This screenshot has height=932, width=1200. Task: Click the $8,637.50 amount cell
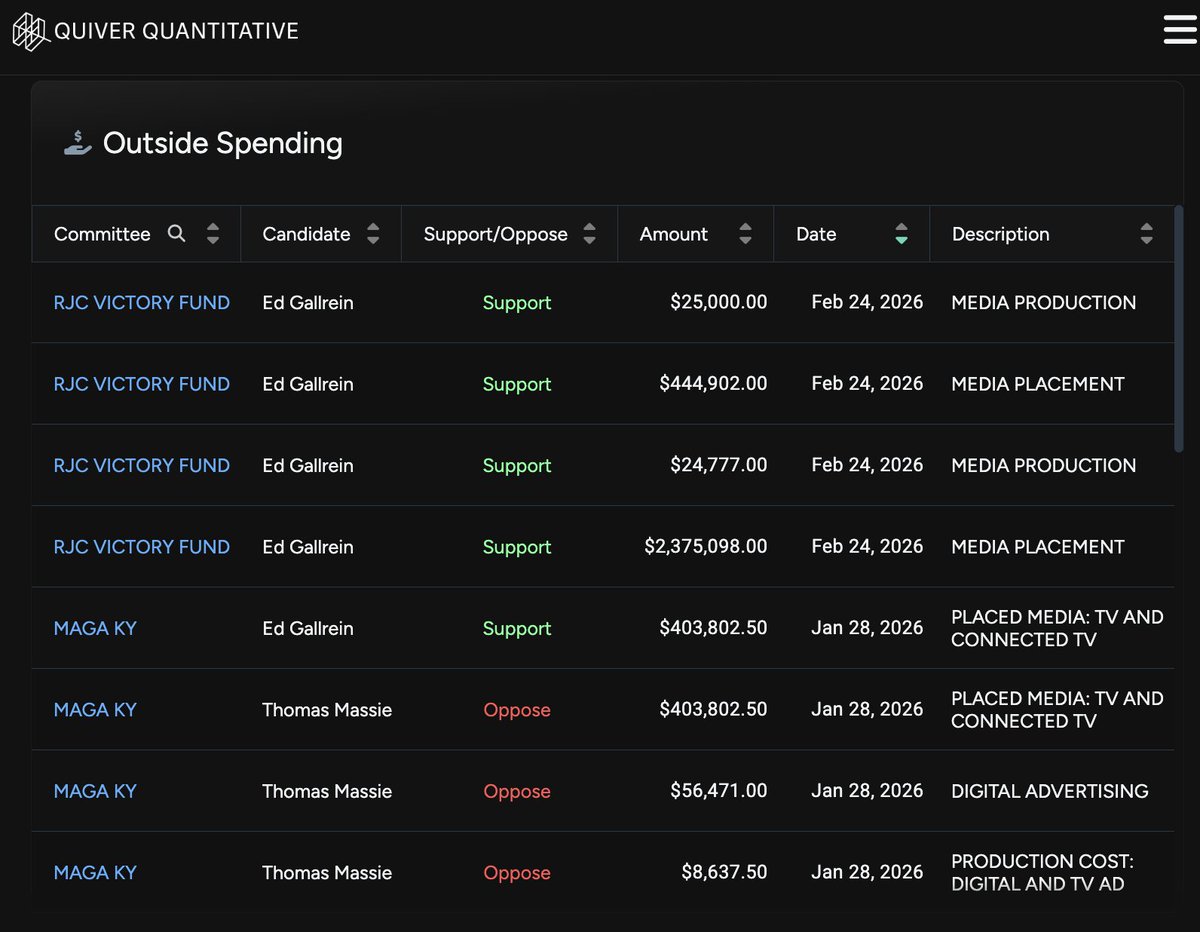[724, 872]
